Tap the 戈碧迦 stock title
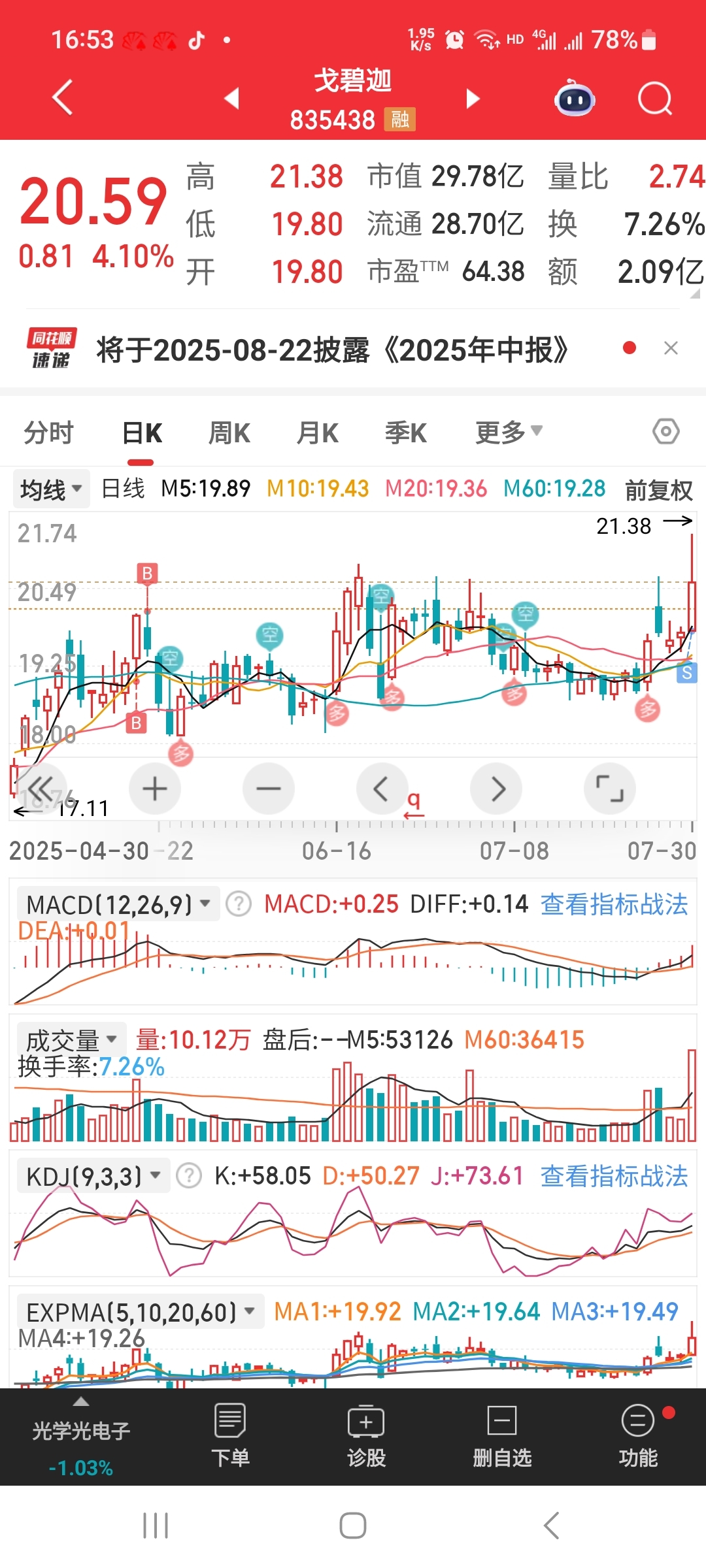Image resolution: width=706 pixels, height=1568 pixels. point(353,81)
